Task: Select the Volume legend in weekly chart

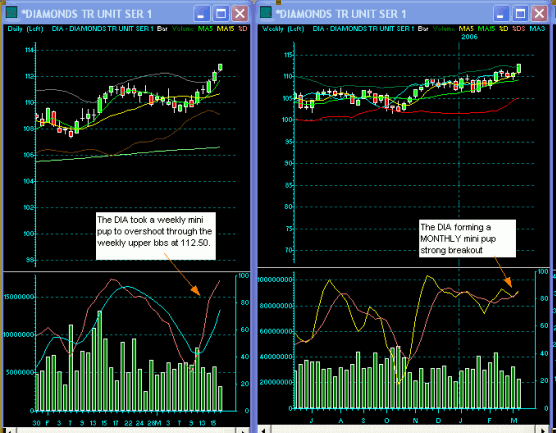Action: point(444,29)
